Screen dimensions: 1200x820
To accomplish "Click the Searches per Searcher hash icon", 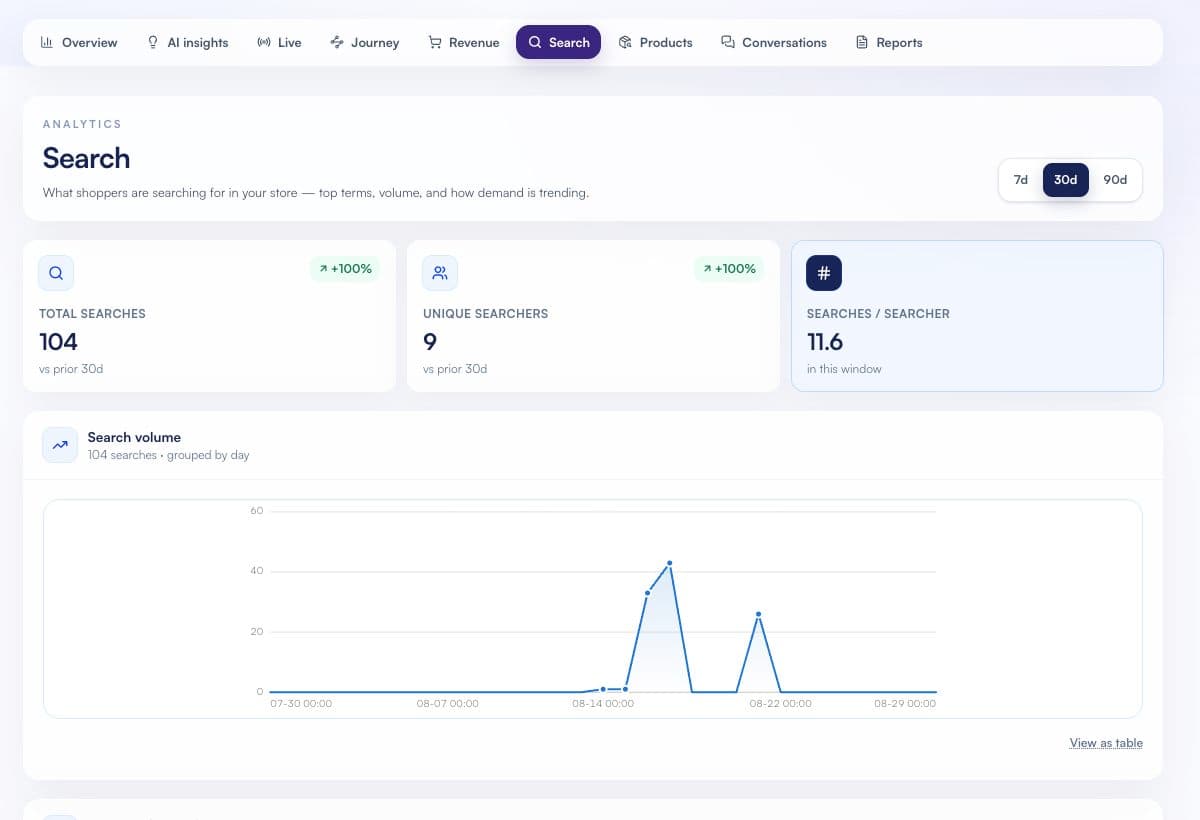I will [x=824, y=273].
